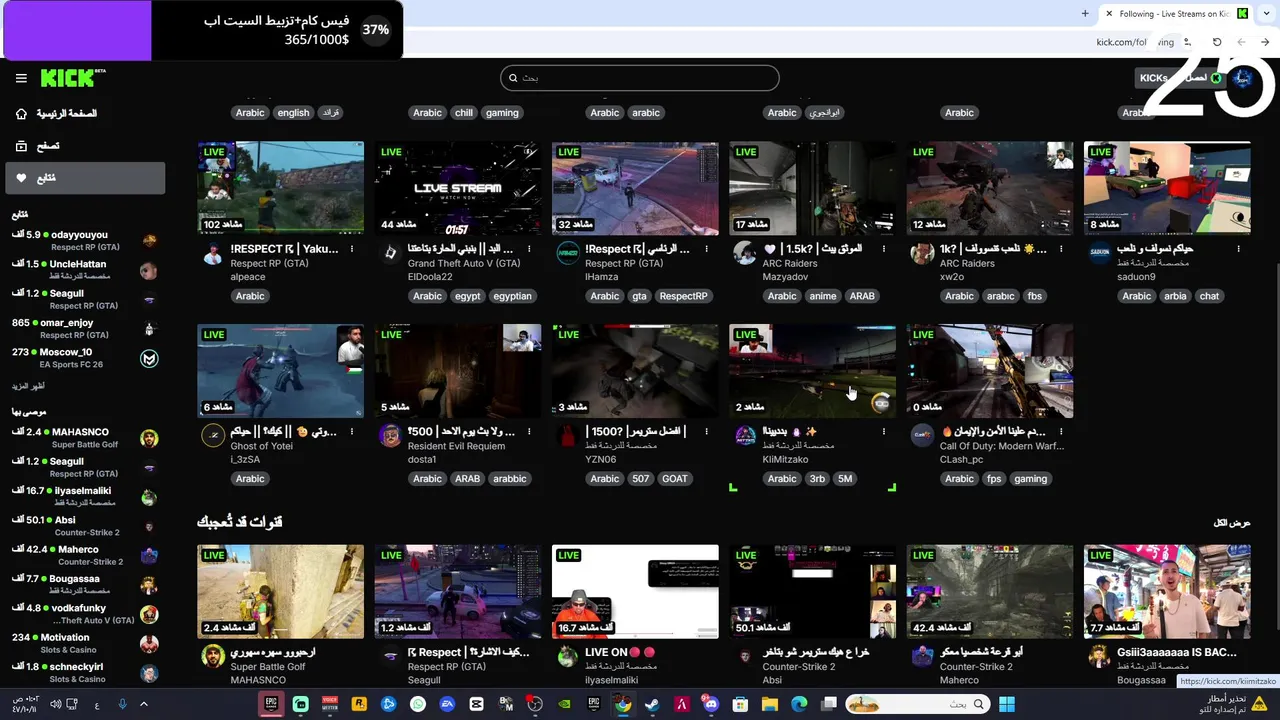Open CapCut from the taskbar

point(476,705)
